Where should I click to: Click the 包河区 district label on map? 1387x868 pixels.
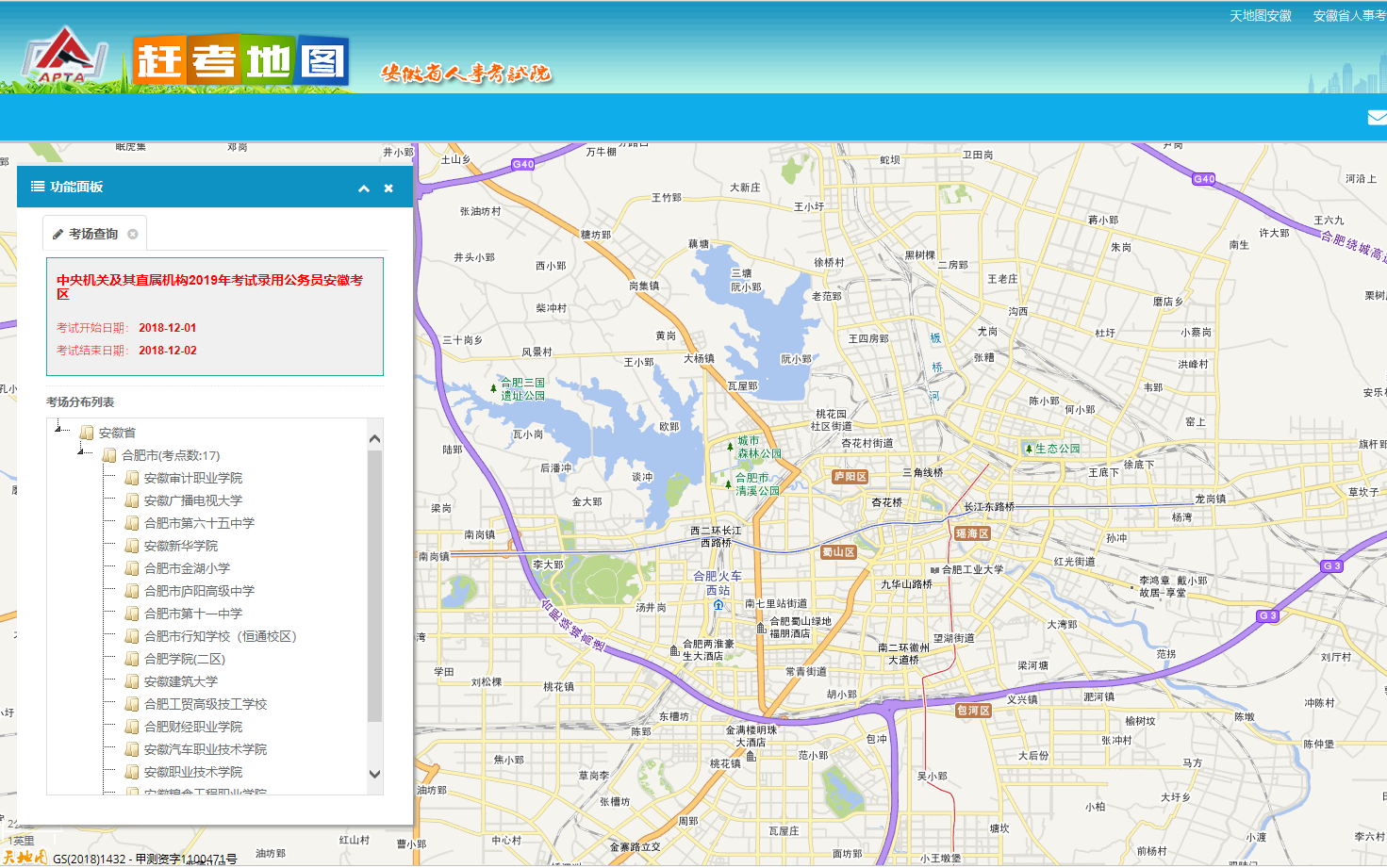tap(973, 711)
